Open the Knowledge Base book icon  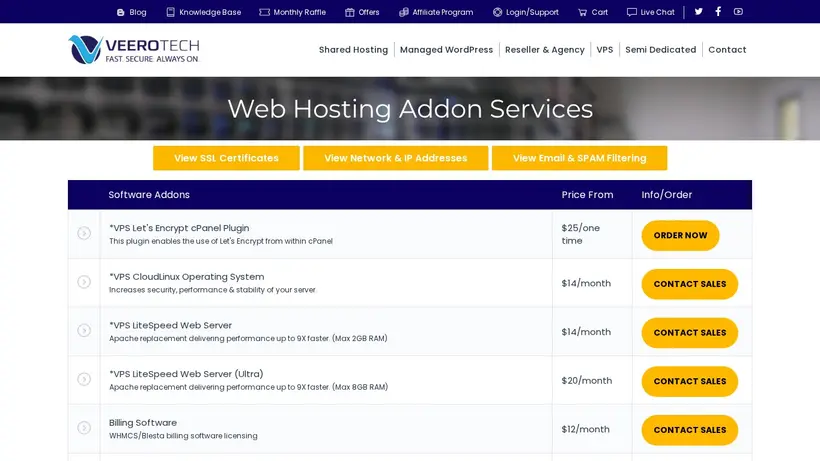[170, 12]
